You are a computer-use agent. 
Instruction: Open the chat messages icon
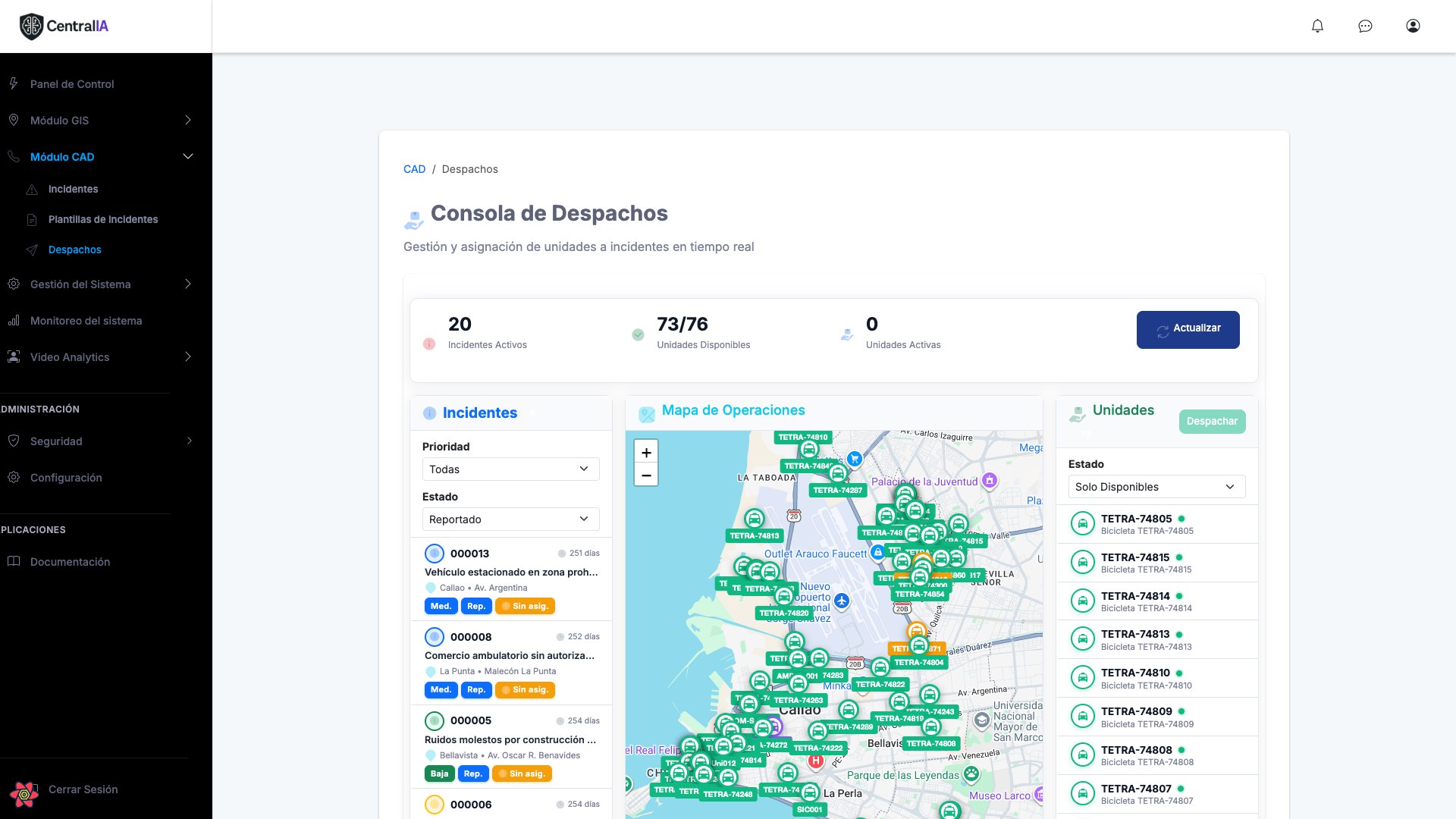(1365, 26)
